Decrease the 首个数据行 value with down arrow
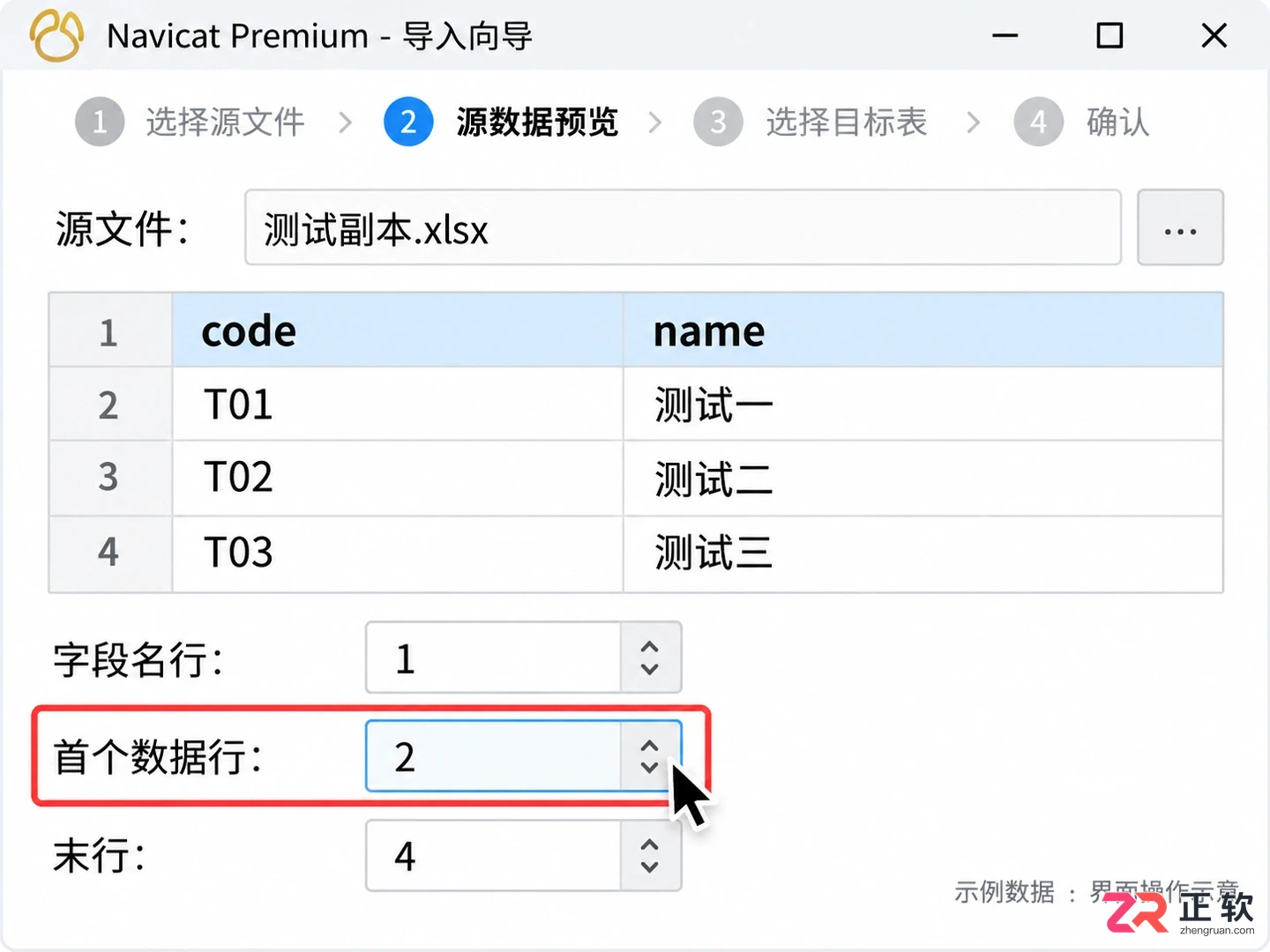Screen dimensions: 1270x952 (650, 767)
